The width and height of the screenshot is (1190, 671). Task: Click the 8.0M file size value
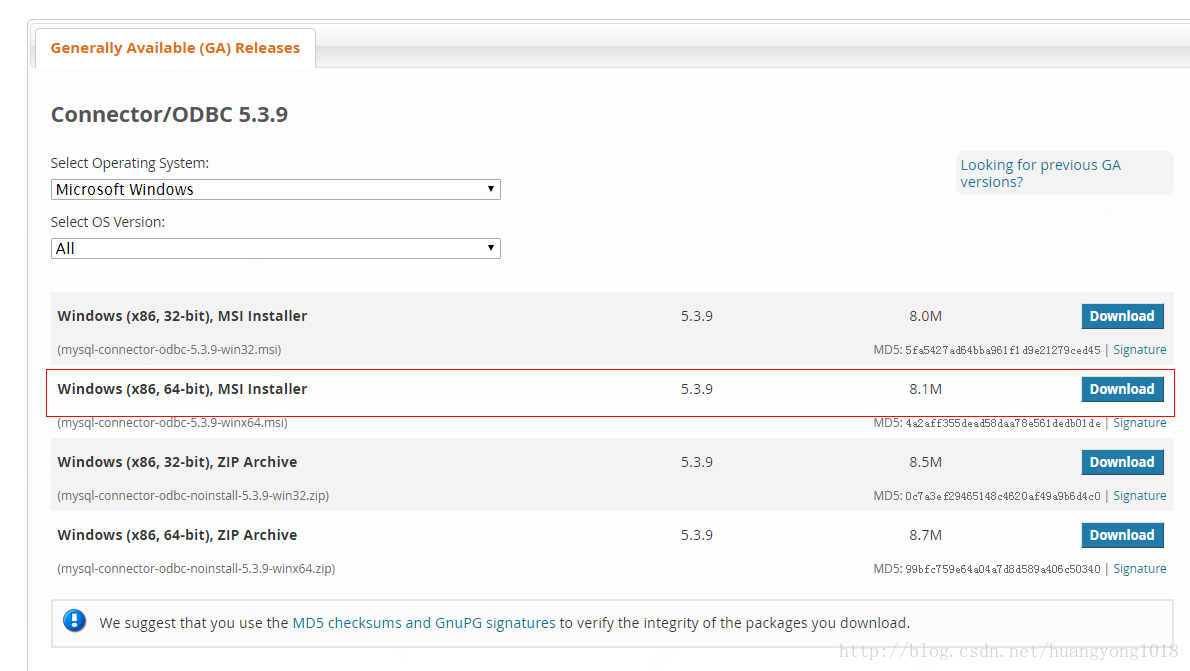click(925, 316)
